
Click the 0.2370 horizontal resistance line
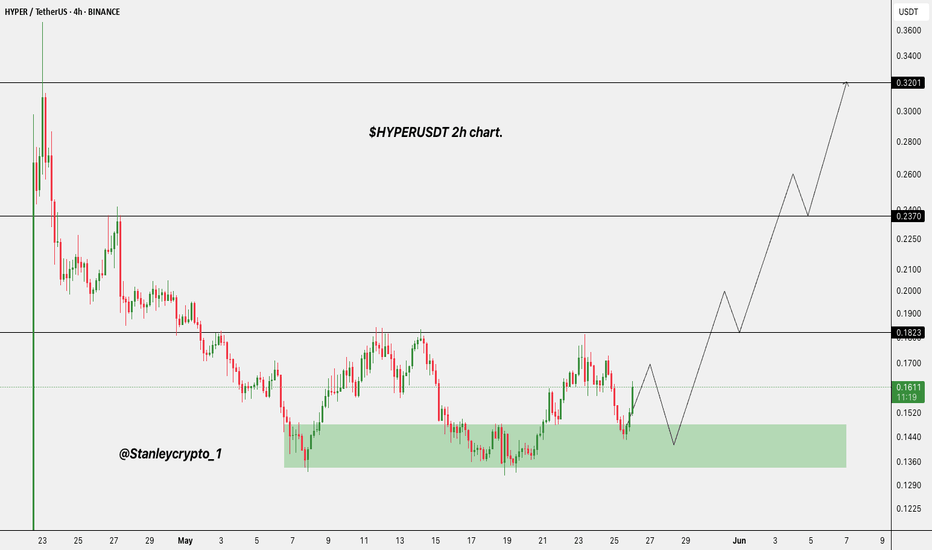pyautogui.click(x=446, y=216)
